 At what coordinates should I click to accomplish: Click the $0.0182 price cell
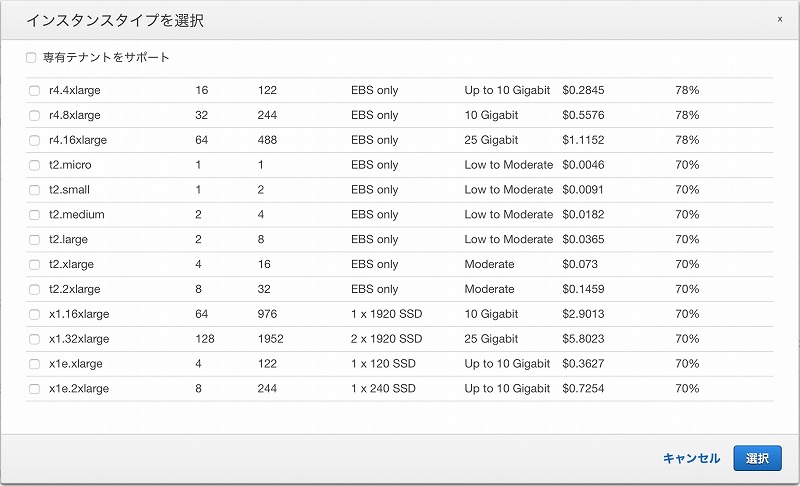point(583,215)
